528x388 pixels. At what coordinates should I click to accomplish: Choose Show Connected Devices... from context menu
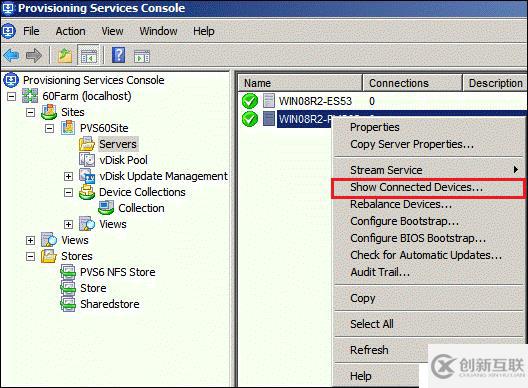click(428, 187)
